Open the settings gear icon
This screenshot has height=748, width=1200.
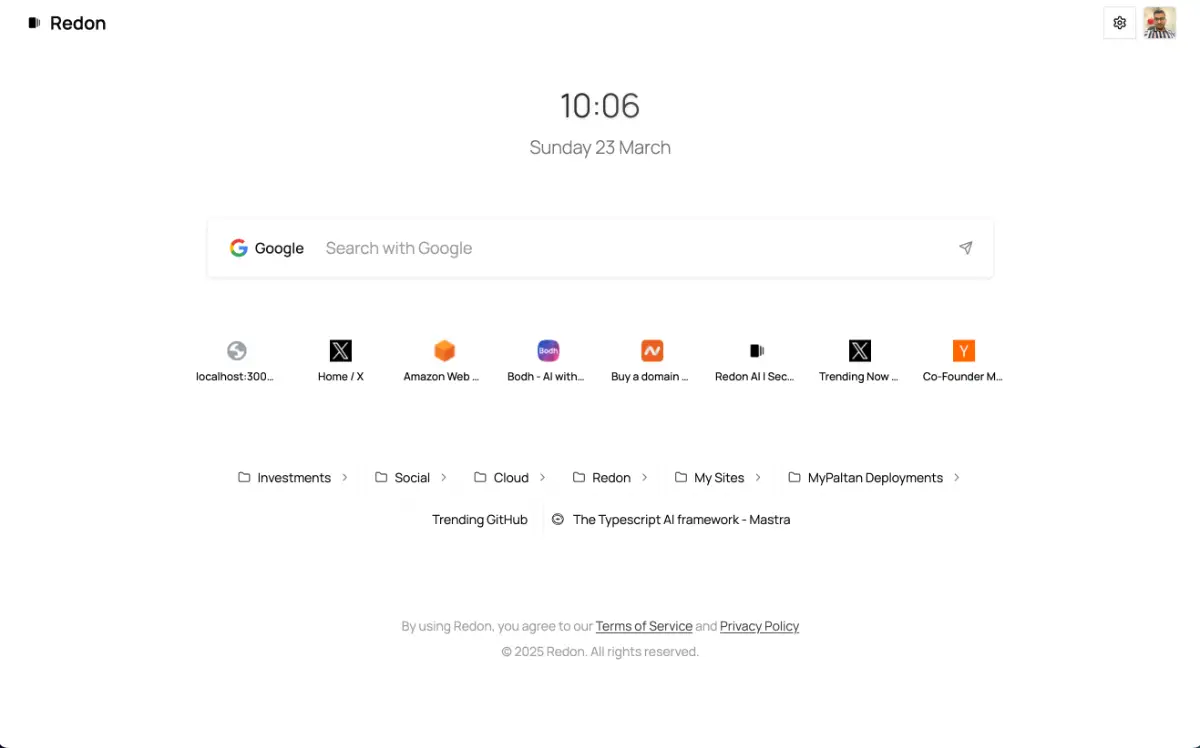click(x=1119, y=23)
